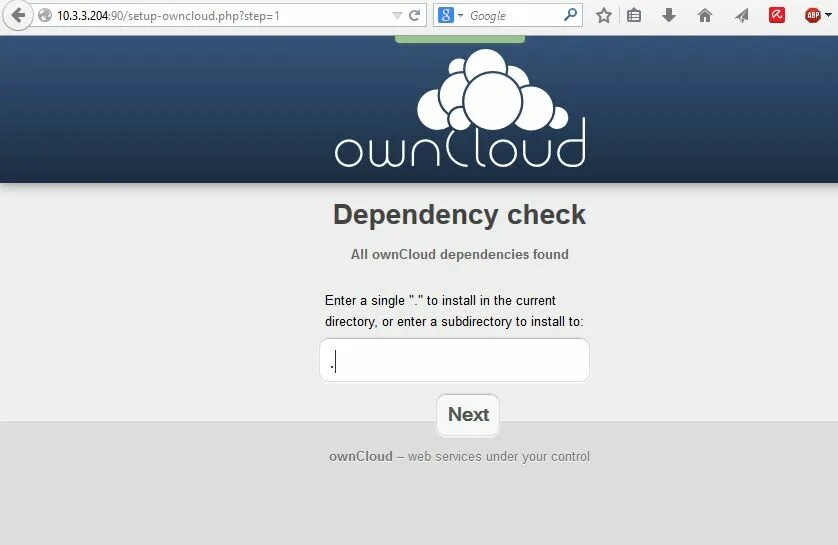Viewport: 838px width, 545px height.
Task: Click the Next button
Action: tap(468, 415)
